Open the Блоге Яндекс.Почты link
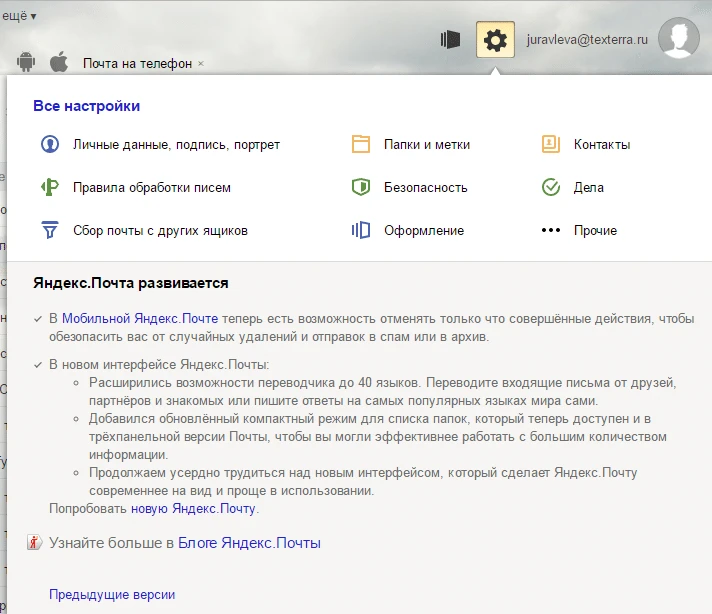 [249, 543]
